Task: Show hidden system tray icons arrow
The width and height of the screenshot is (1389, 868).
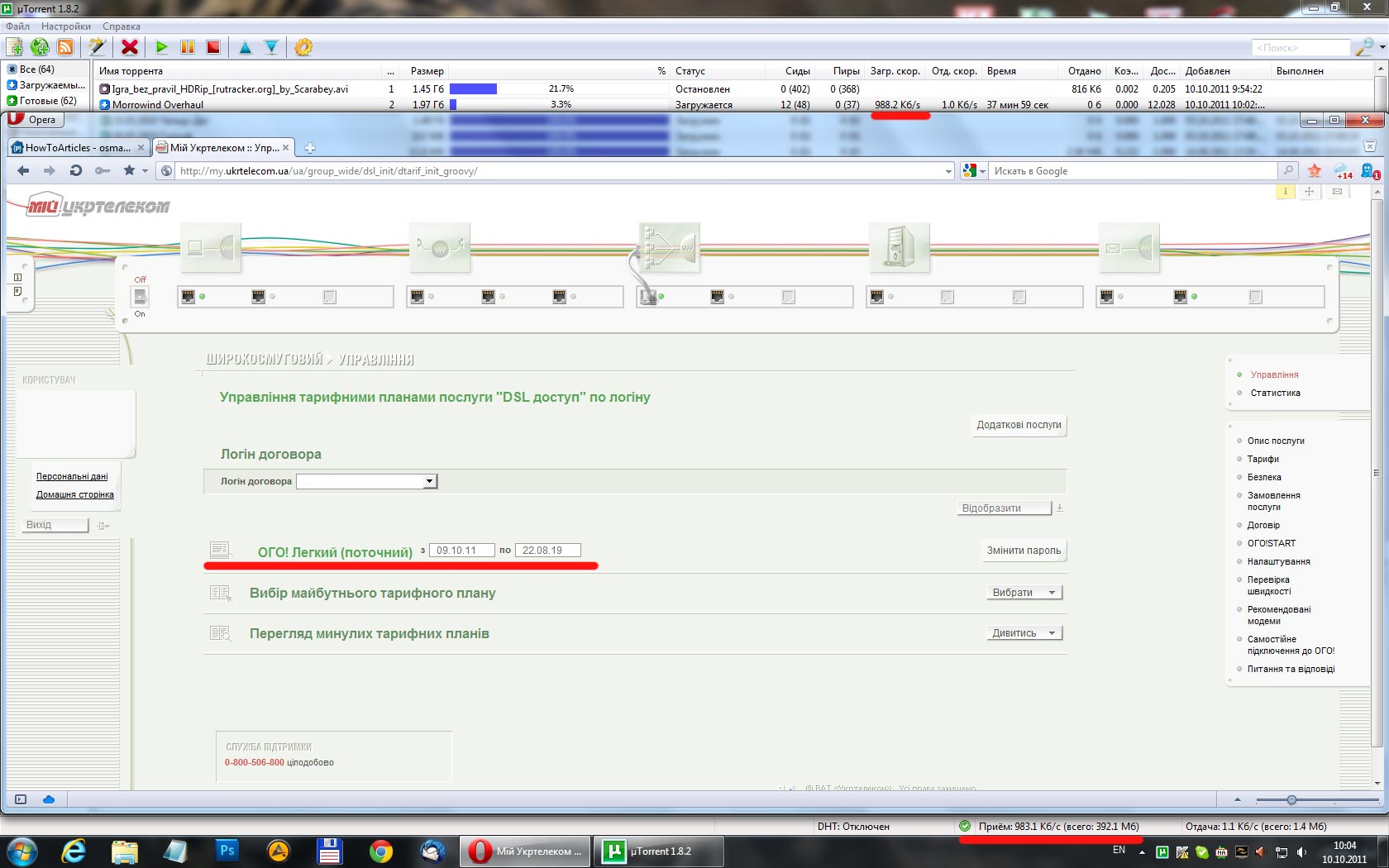Action: [x=1142, y=851]
